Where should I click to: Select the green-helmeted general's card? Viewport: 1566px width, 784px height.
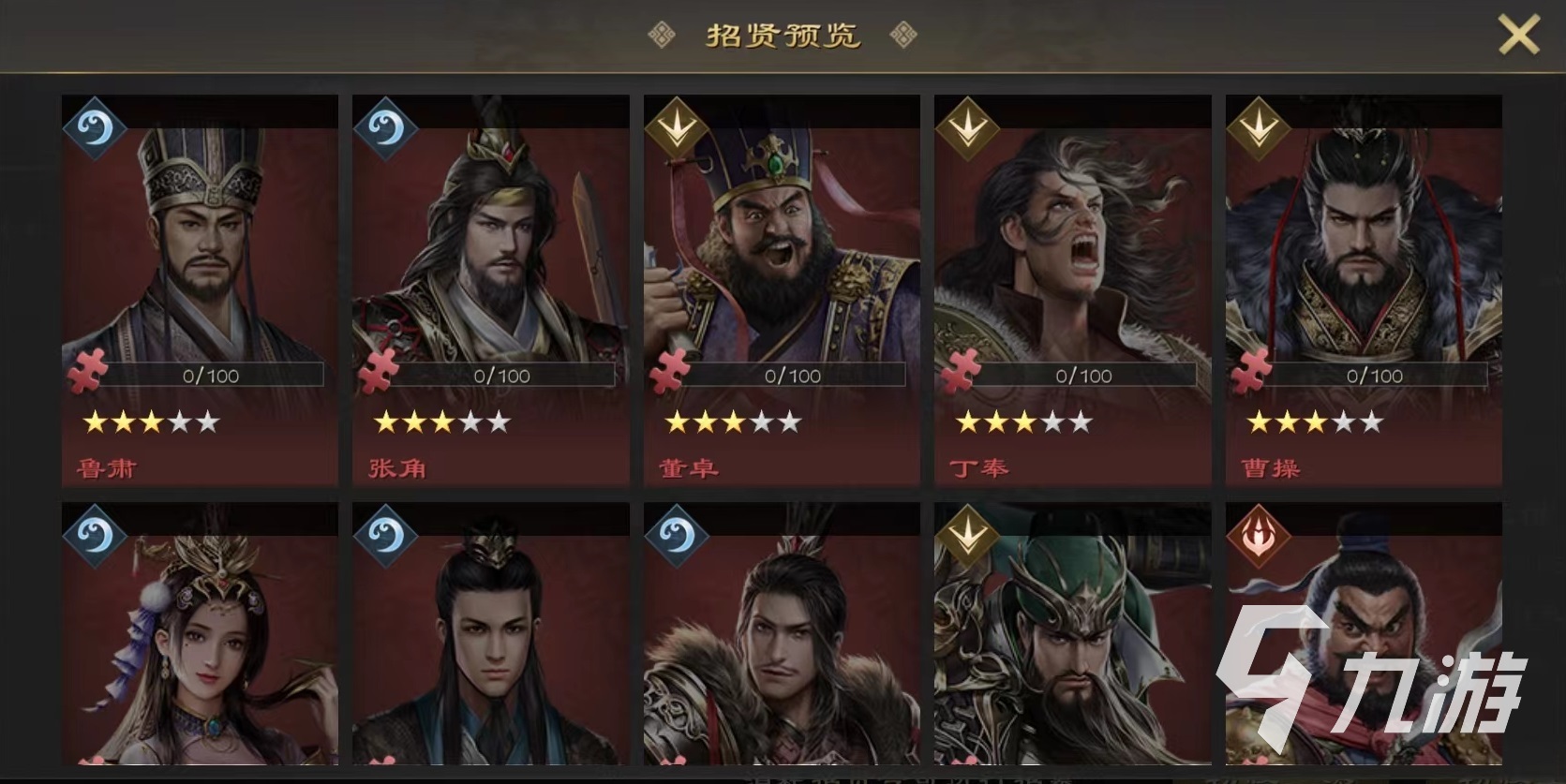[x=1073, y=634]
